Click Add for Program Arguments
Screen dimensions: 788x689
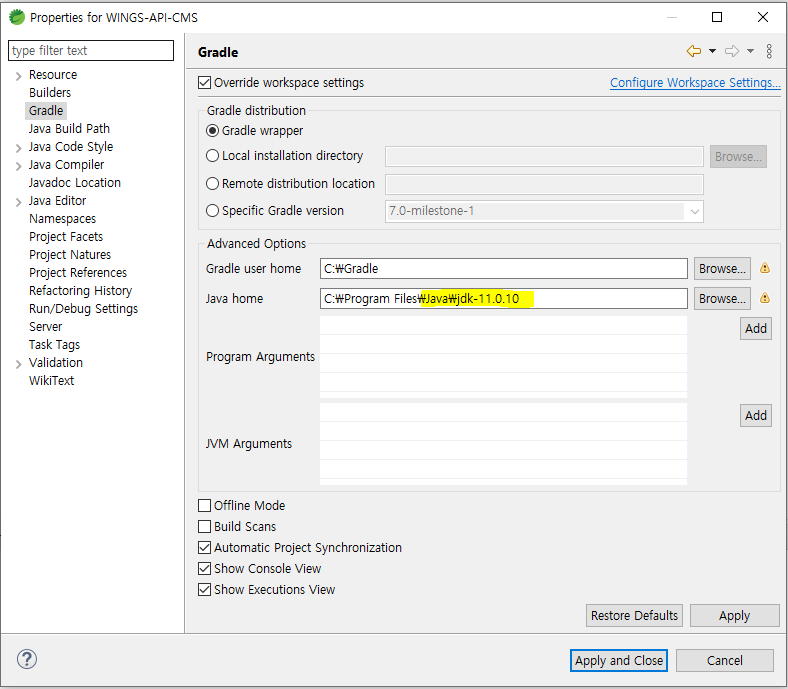755,329
